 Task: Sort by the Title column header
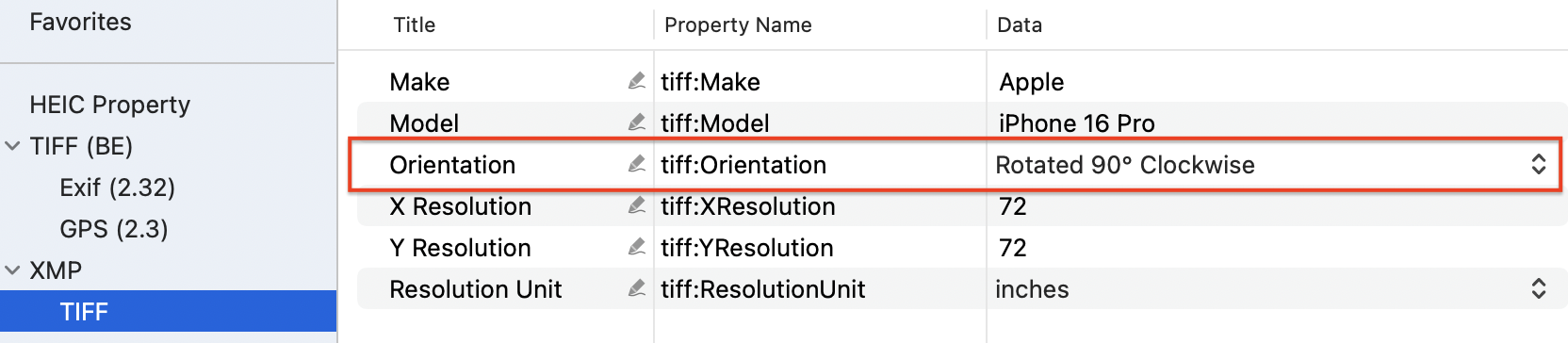click(414, 24)
